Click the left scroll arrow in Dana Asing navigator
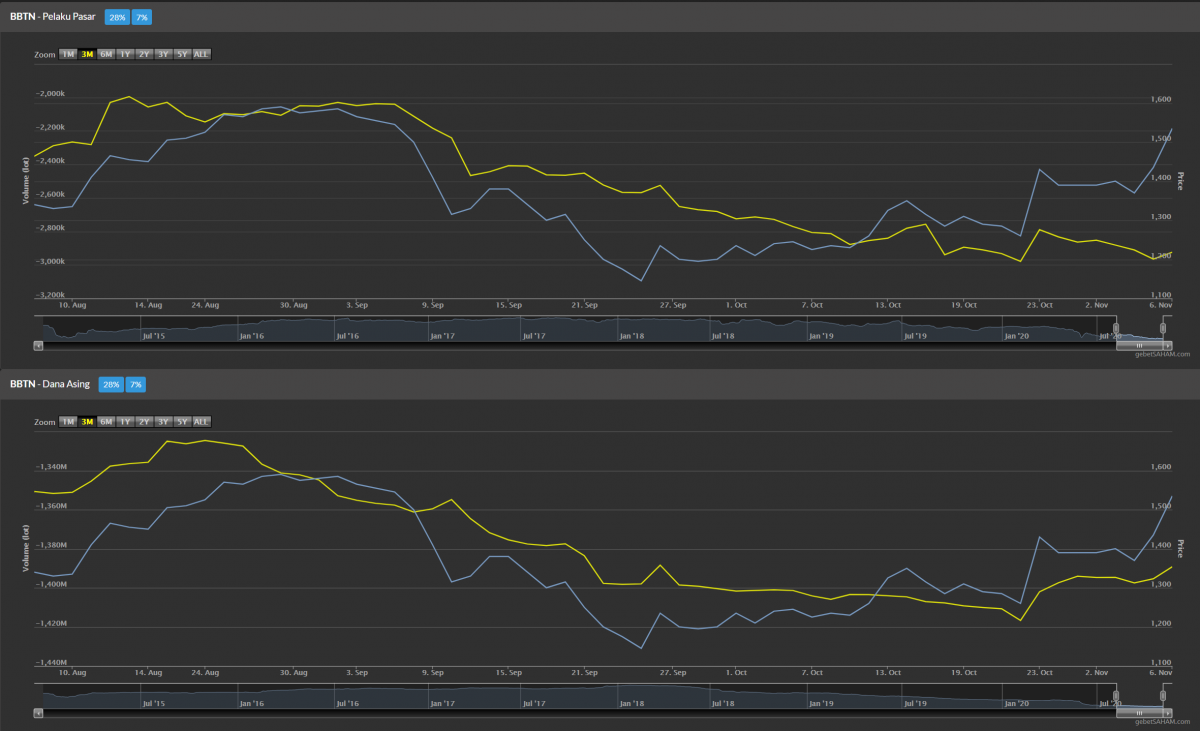 tap(38, 713)
